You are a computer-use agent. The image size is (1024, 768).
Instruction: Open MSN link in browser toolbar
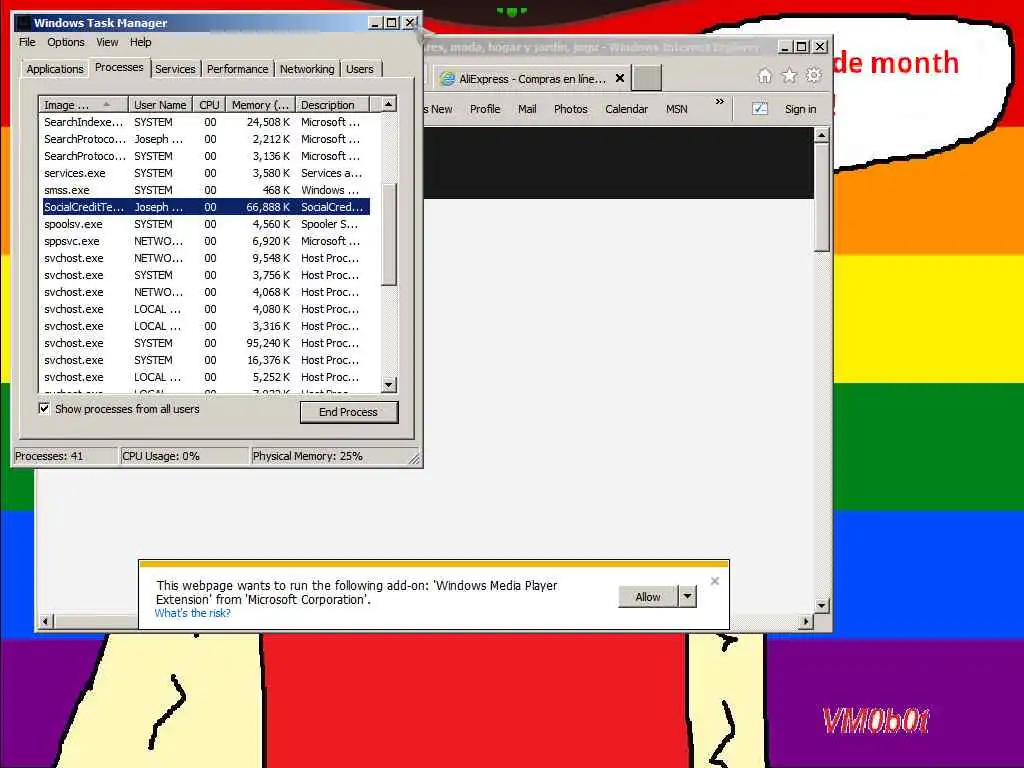[x=677, y=109]
